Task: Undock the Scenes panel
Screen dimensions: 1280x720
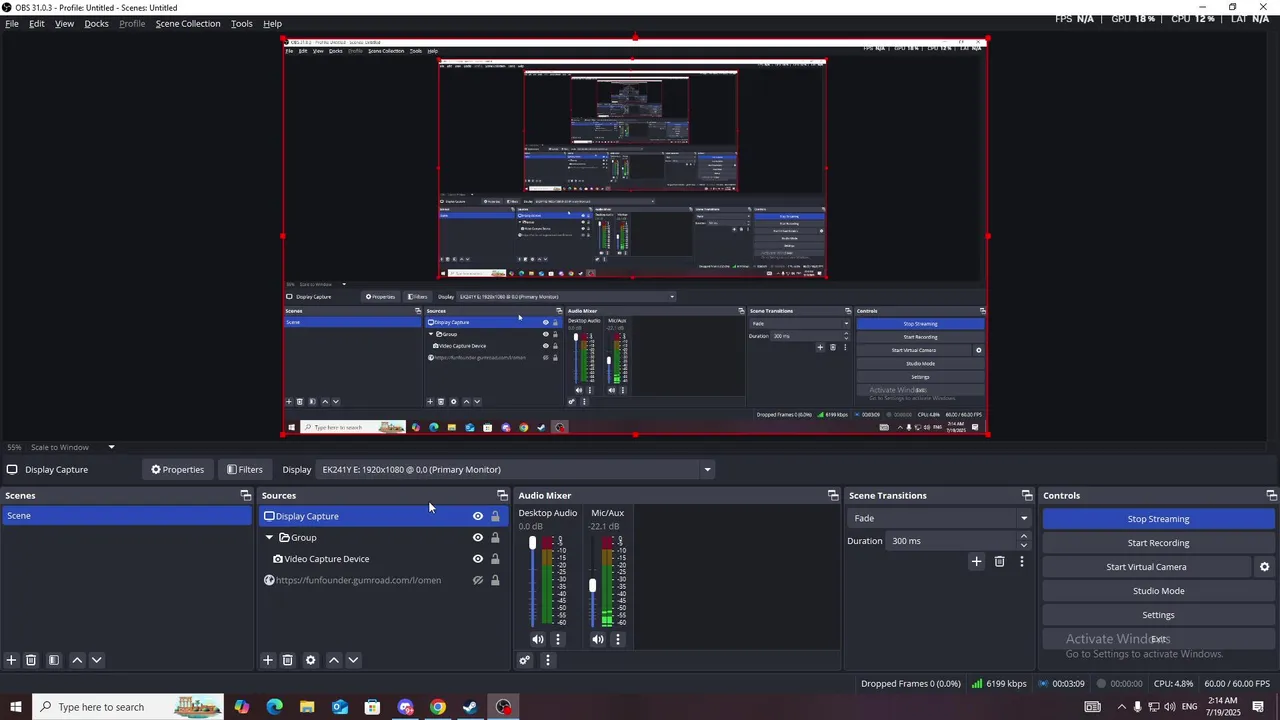Action: point(246,495)
